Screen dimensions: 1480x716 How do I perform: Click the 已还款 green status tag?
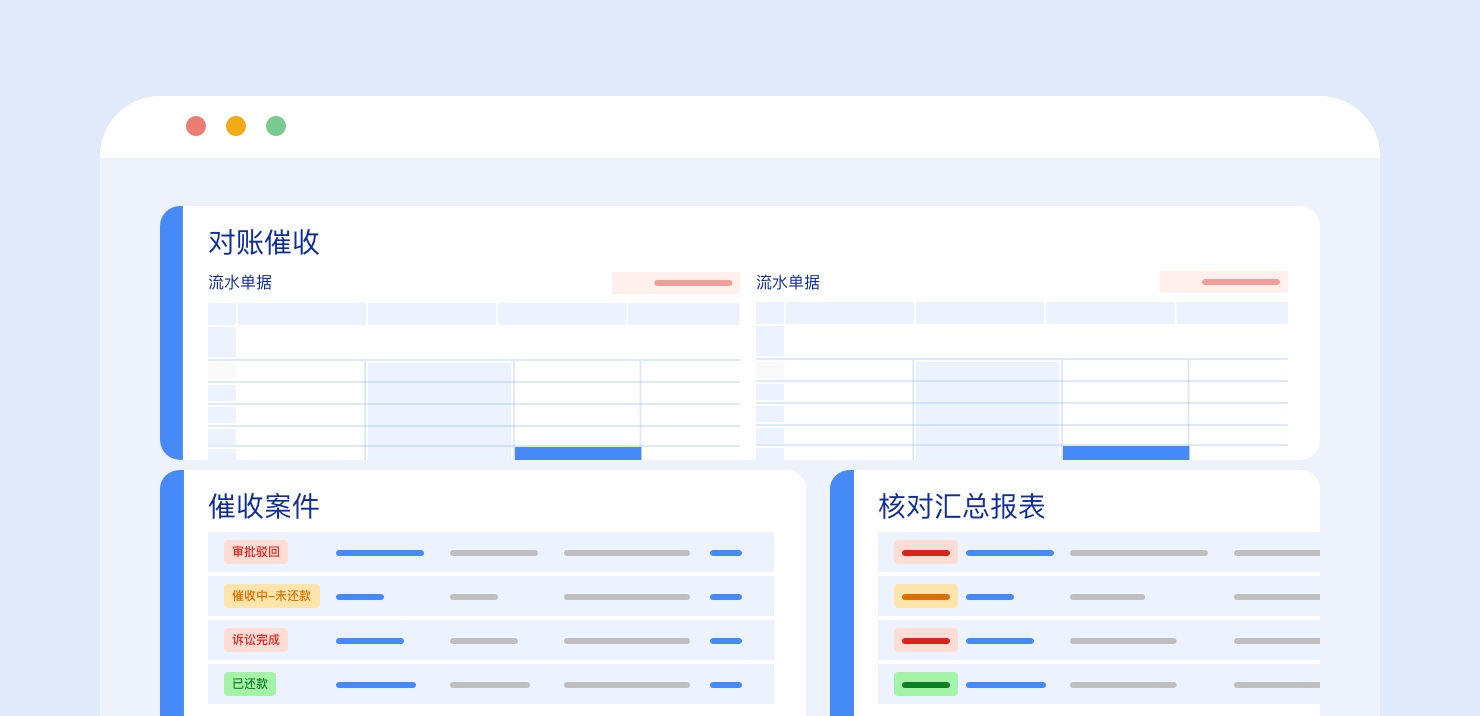[250, 684]
